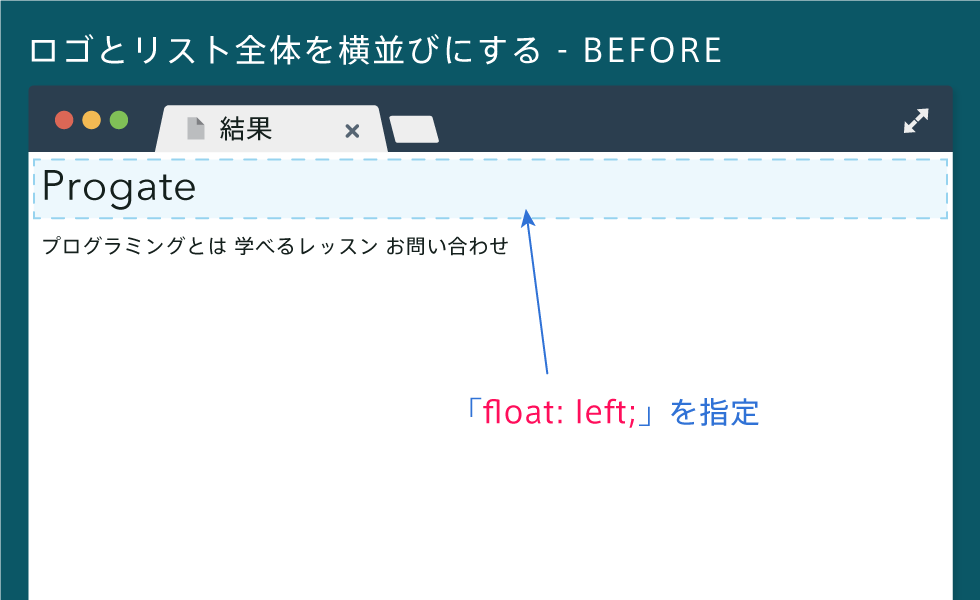Click the BEFORE label in the heading
Screen dimensions: 980x600
652,51
